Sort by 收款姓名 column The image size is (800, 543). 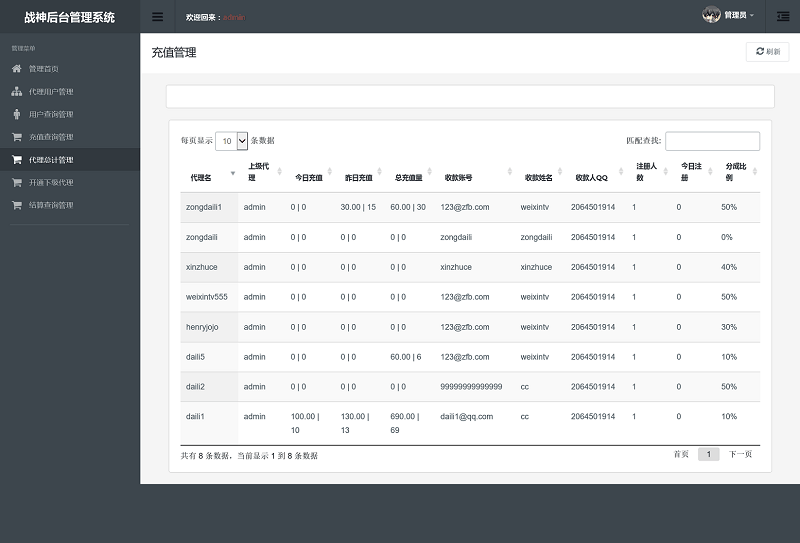coord(540,172)
